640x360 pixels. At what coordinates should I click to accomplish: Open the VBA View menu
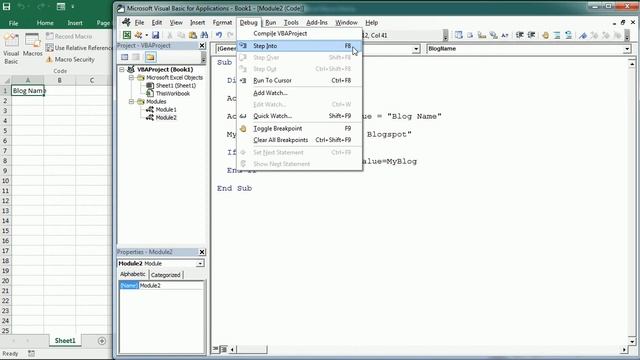tap(176, 23)
